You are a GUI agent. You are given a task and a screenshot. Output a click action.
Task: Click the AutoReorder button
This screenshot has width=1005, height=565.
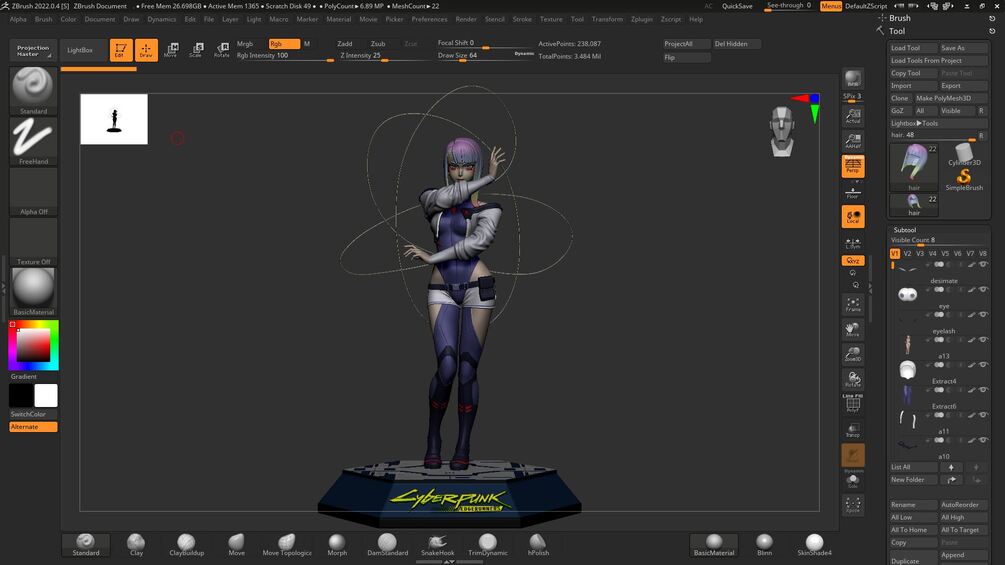click(963, 505)
